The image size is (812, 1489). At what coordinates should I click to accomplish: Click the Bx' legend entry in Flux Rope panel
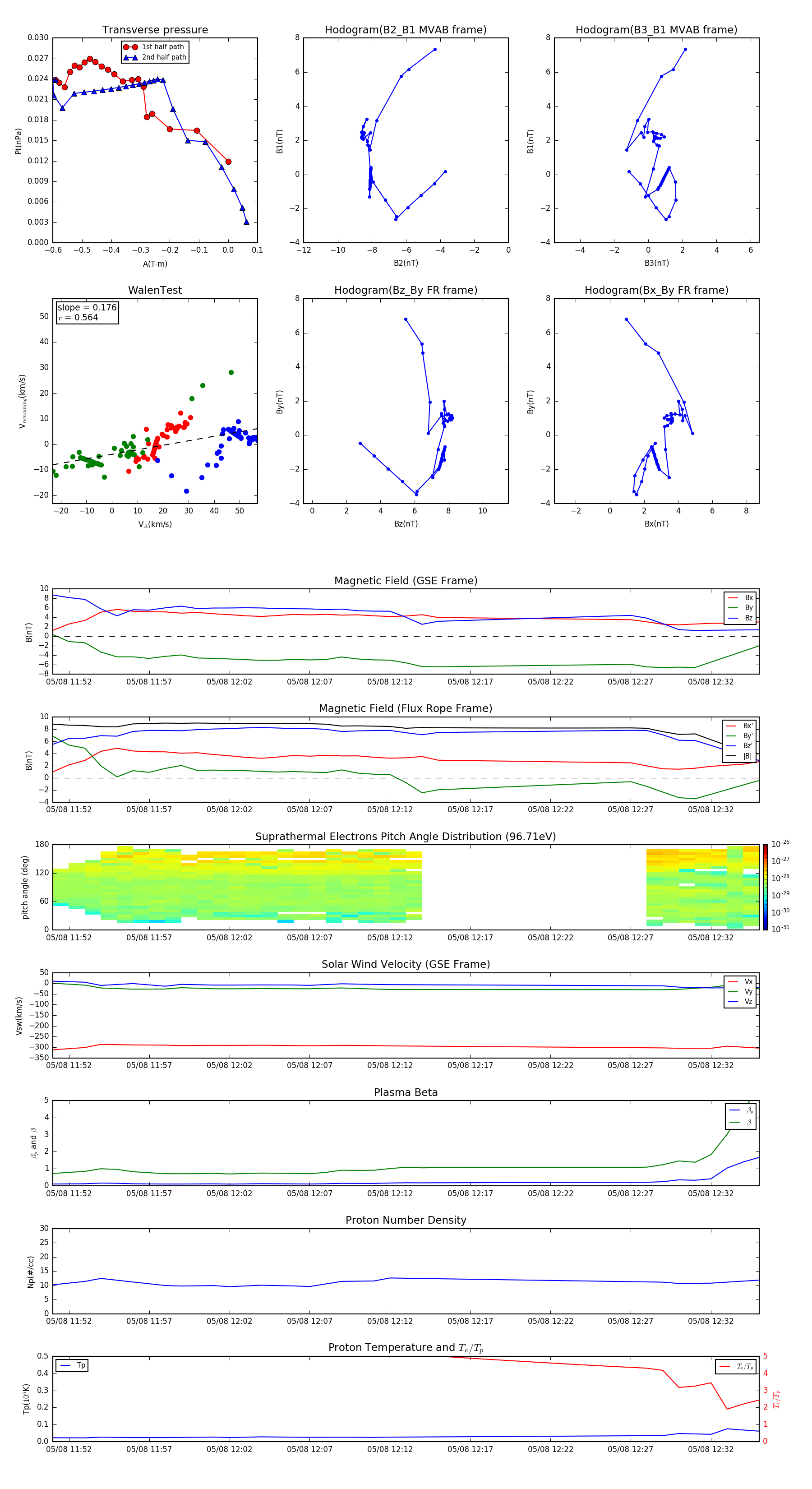coord(740,726)
